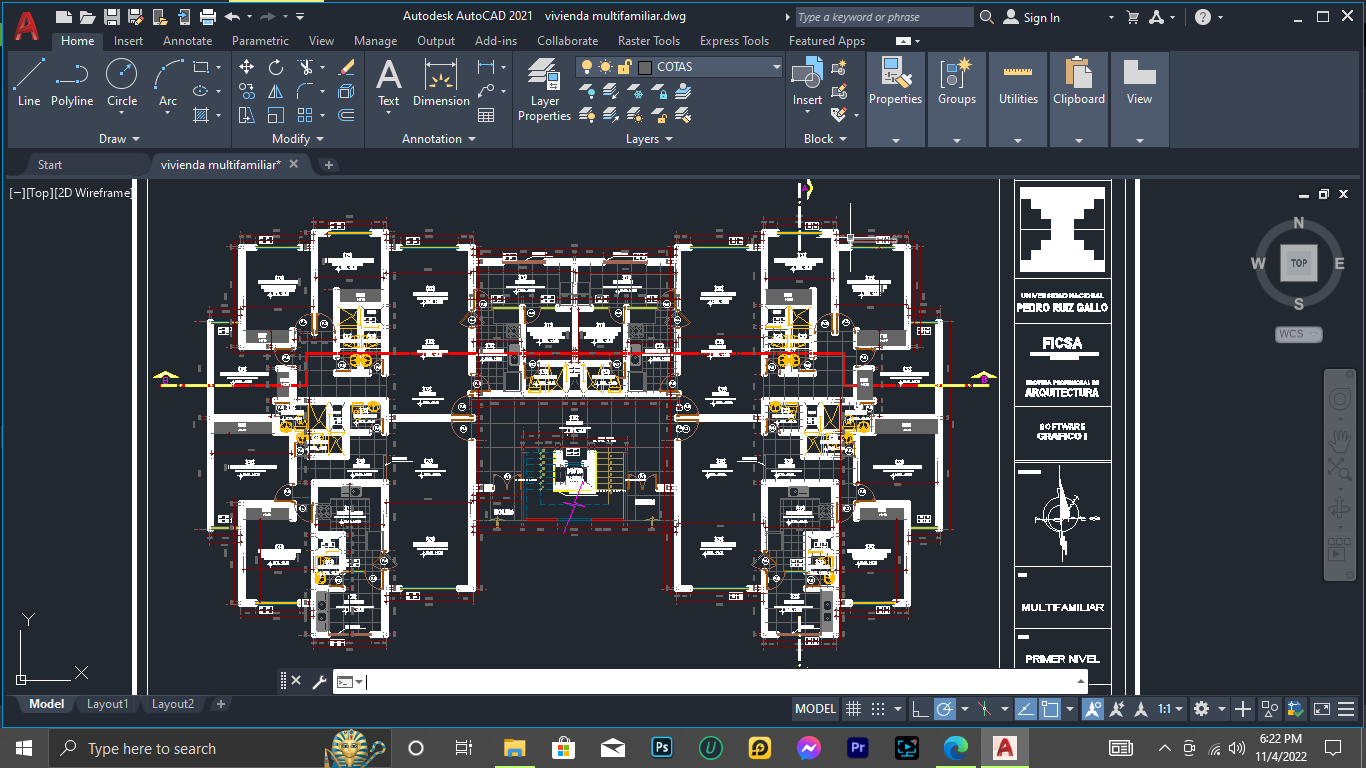Toggle drawing grid display in status bar
The image size is (1366, 768).
pyautogui.click(x=853, y=709)
